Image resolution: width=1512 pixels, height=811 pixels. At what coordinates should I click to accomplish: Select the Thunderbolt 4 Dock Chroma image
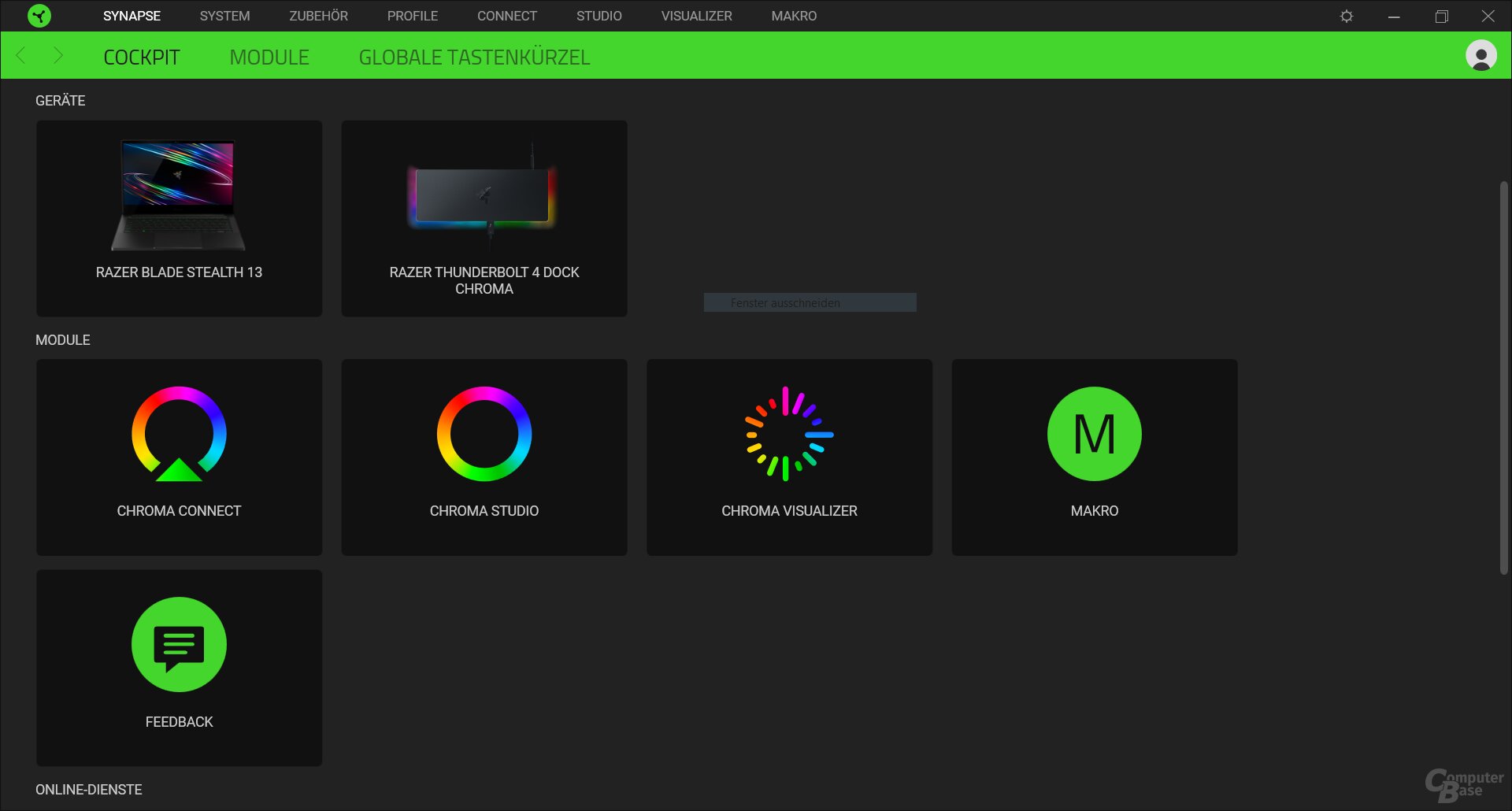484,197
